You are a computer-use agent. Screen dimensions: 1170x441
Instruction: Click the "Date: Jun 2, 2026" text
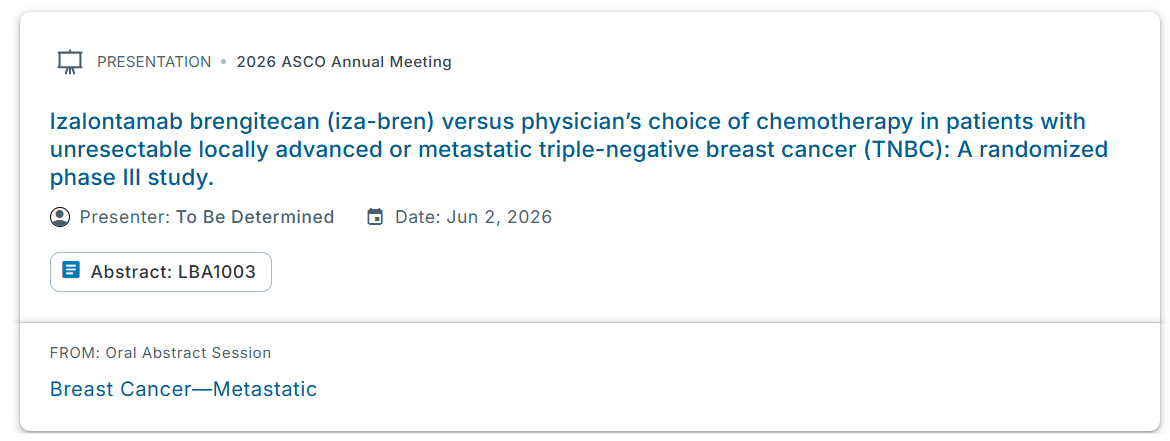tap(473, 217)
